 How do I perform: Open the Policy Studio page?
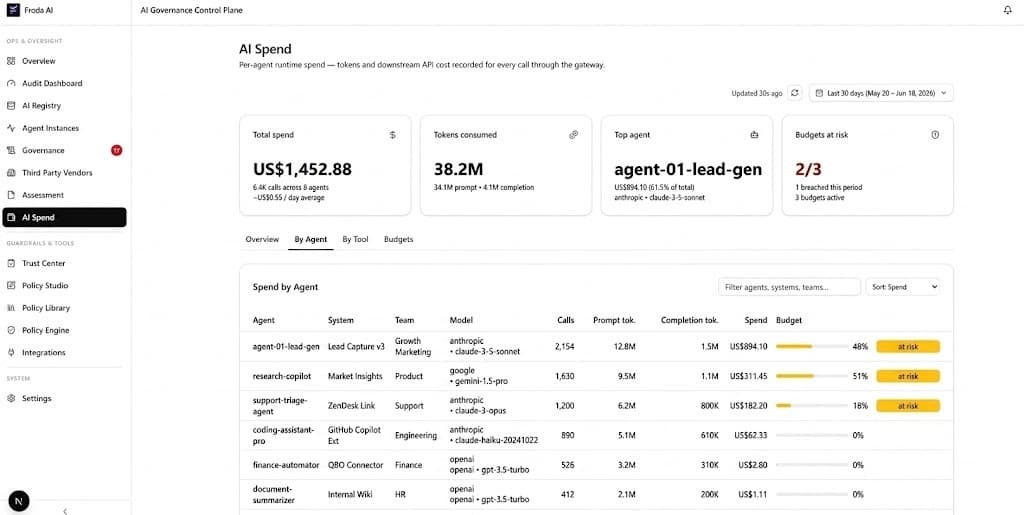click(x=64, y=285)
